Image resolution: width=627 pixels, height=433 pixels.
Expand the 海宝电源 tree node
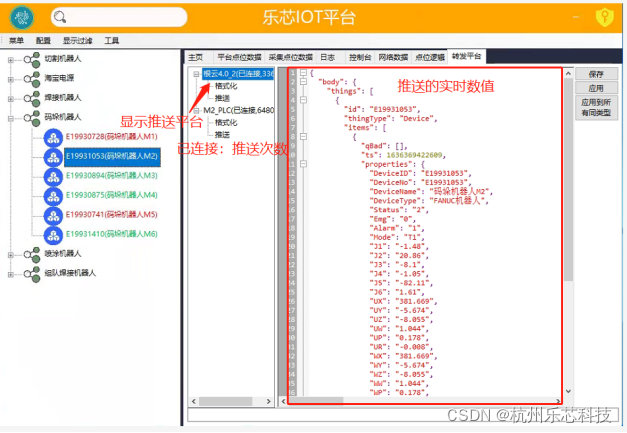click(x=11, y=80)
